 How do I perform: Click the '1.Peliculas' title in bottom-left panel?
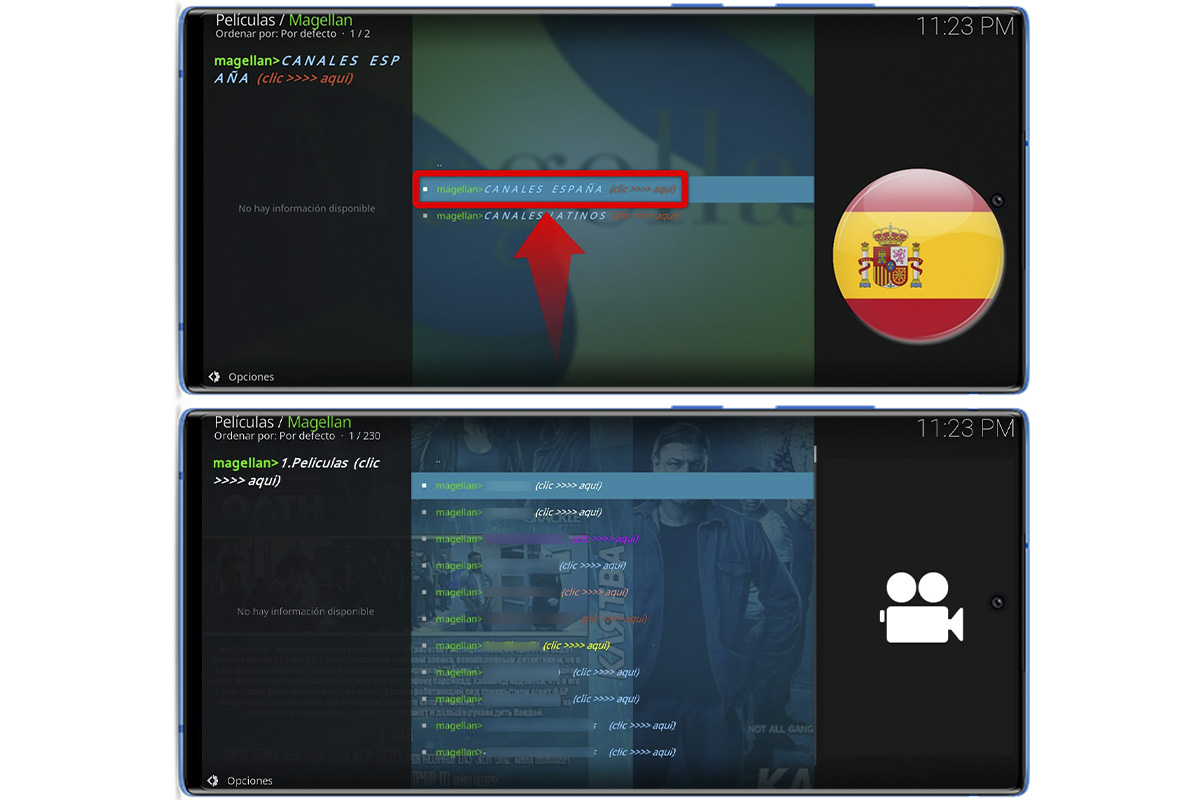(297, 471)
